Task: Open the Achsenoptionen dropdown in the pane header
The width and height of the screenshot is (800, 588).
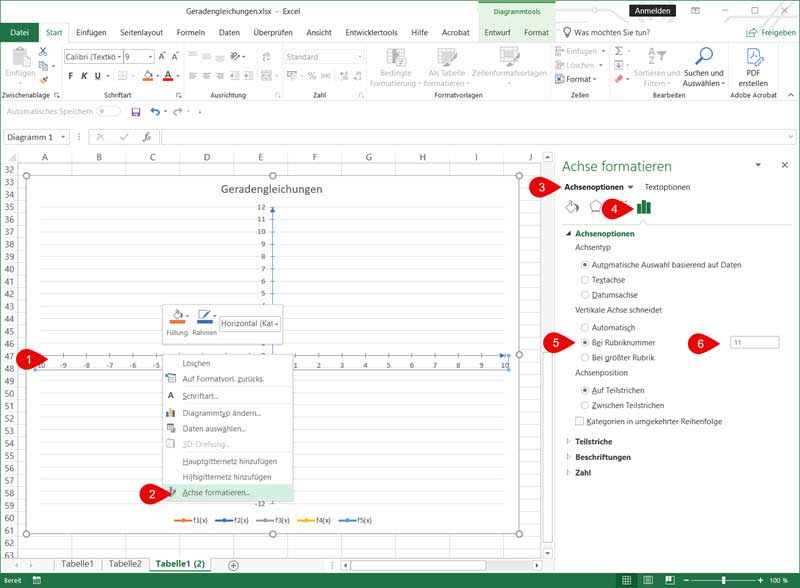Action: pos(630,186)
